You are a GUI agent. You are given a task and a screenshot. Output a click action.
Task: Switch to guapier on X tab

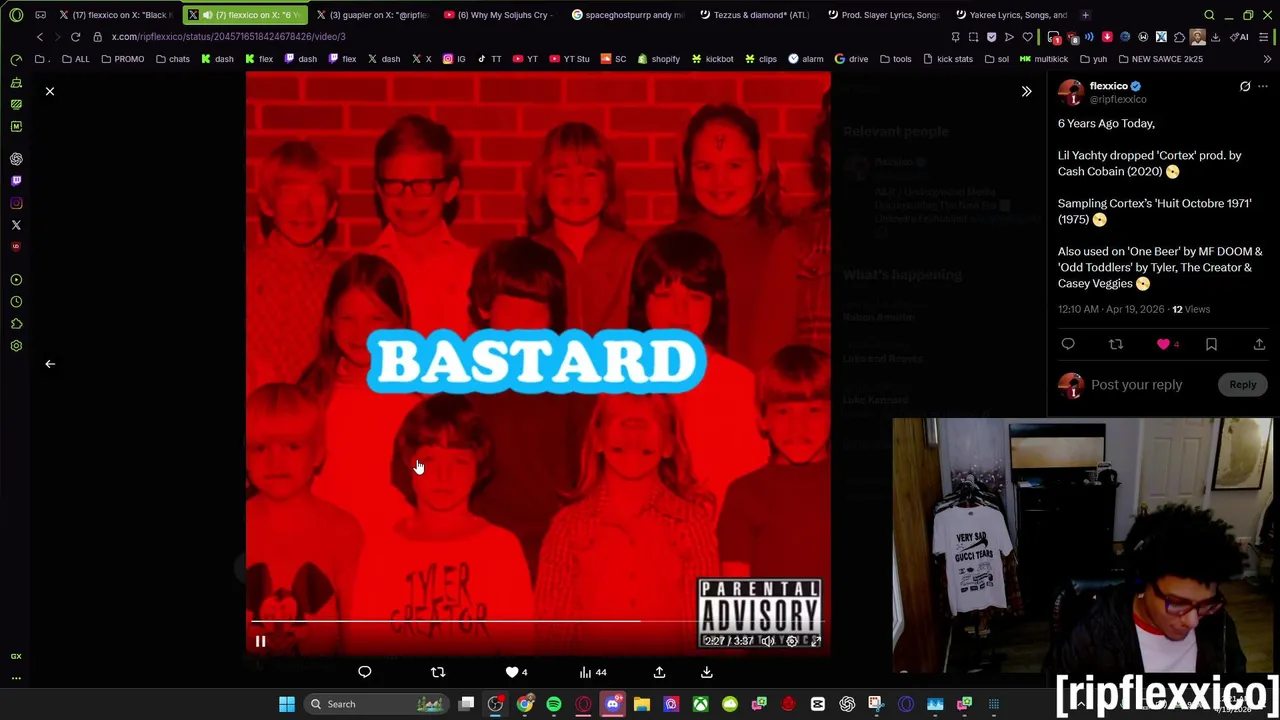[x=372, y=15]
